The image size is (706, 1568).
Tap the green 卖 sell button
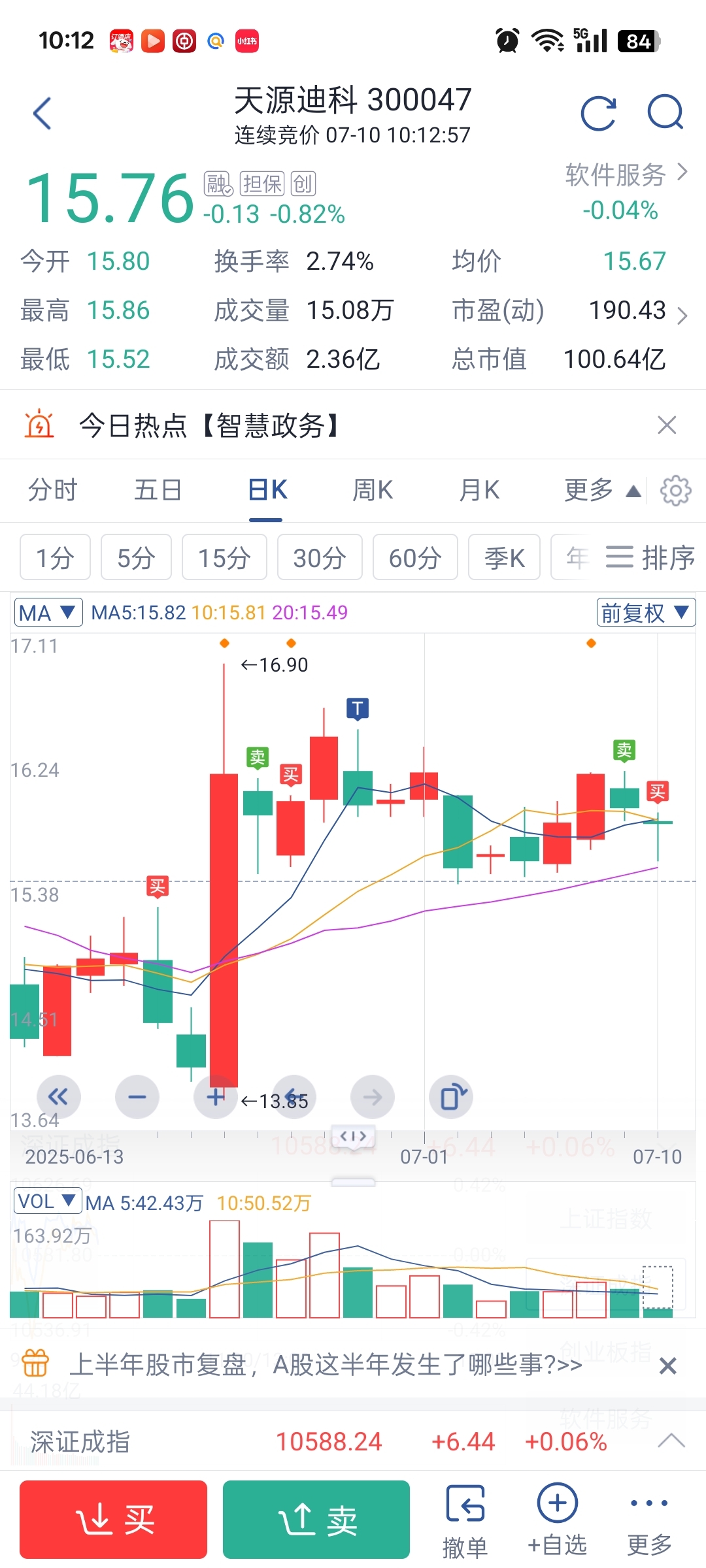click(316, 1520)
